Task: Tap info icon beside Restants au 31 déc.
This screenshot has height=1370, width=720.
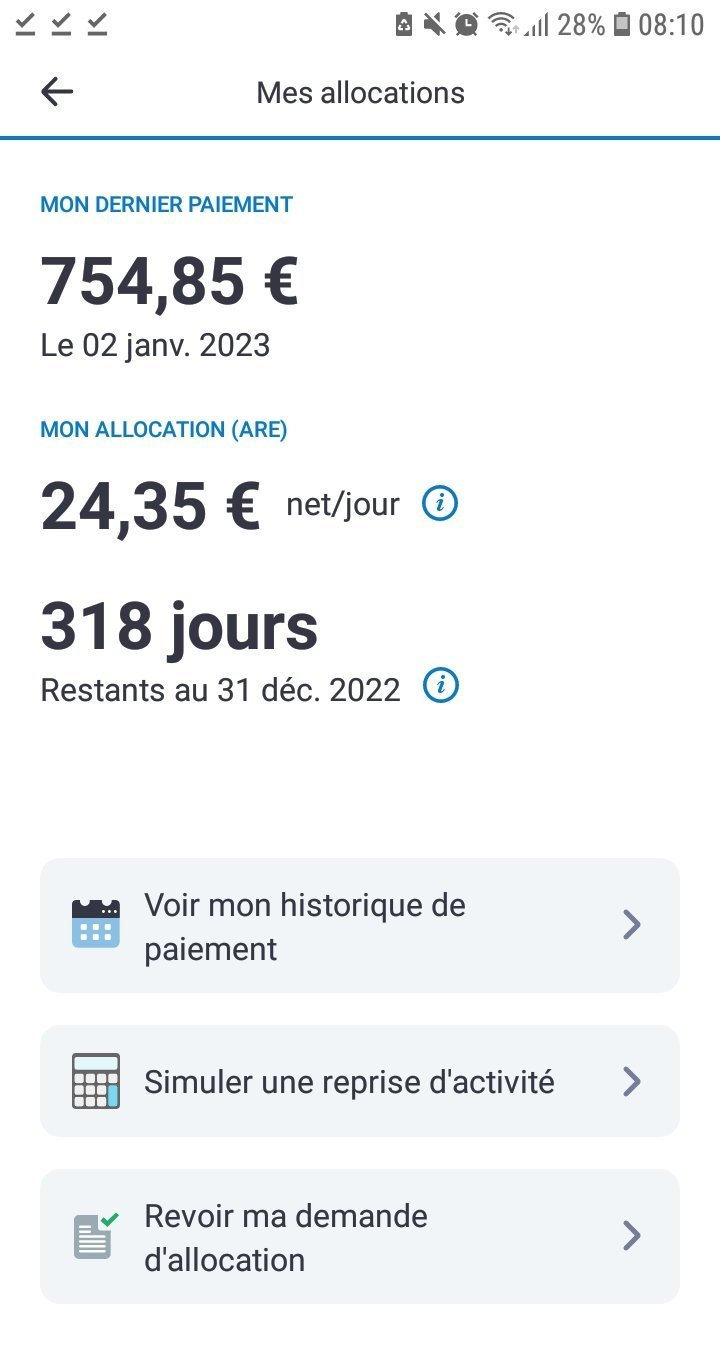Action: (x=441, y=687)
